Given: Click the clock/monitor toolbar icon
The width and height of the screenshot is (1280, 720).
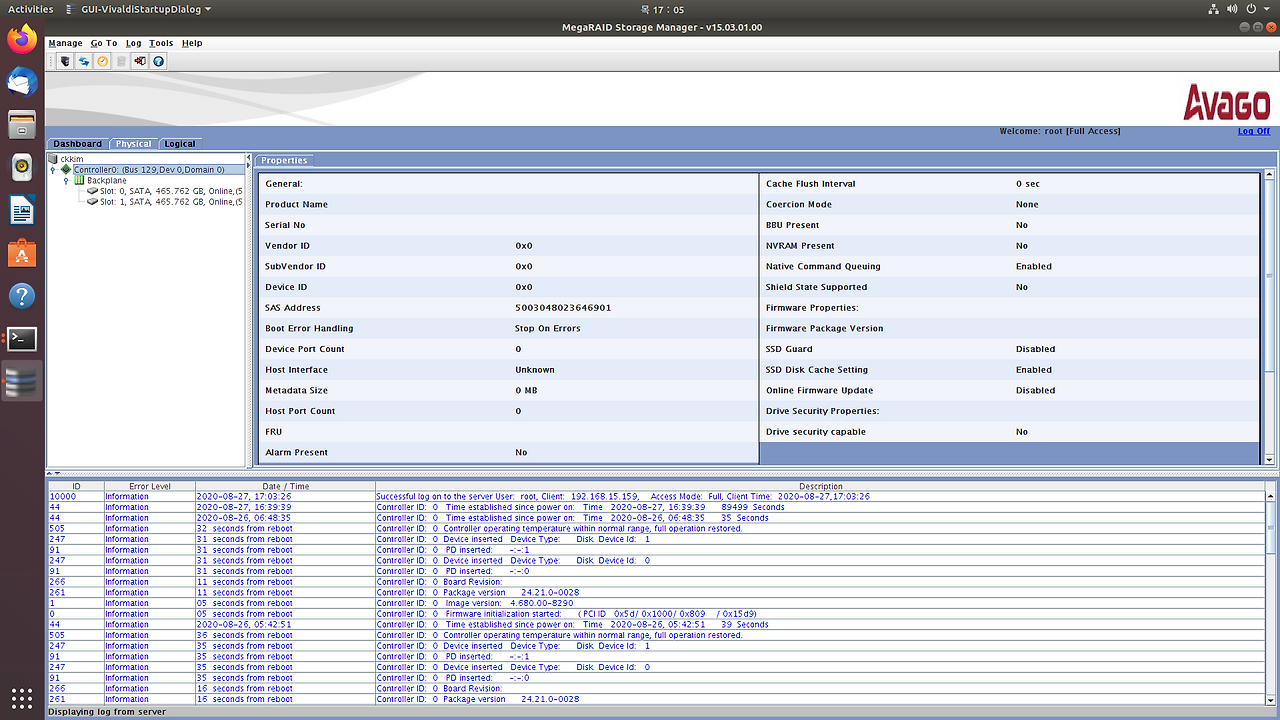Looking at the screenshot, I should click(102, 60).
